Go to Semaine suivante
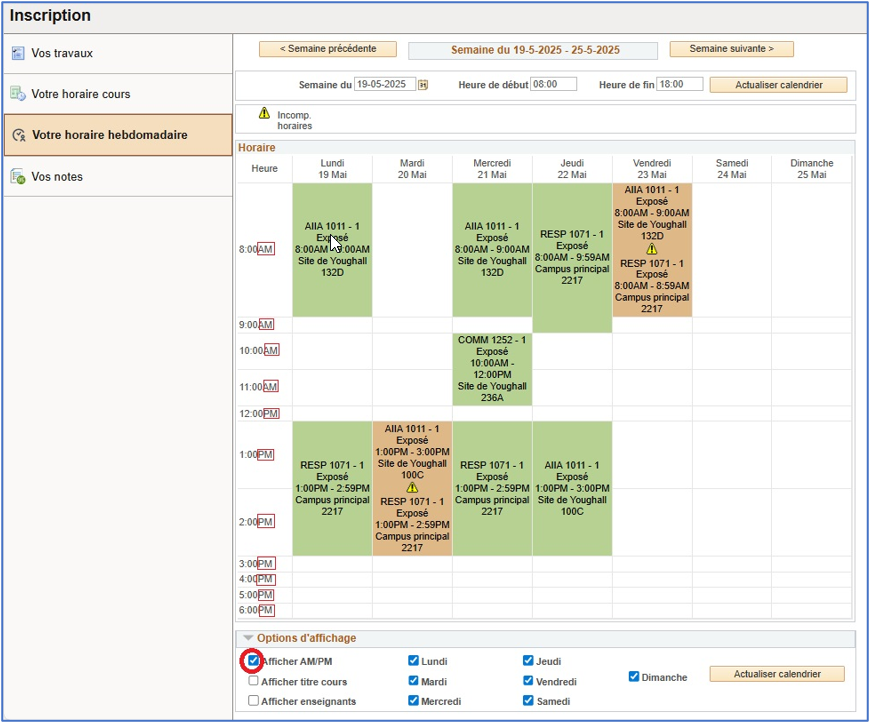870x724 pixels. (x=731, y=49)
